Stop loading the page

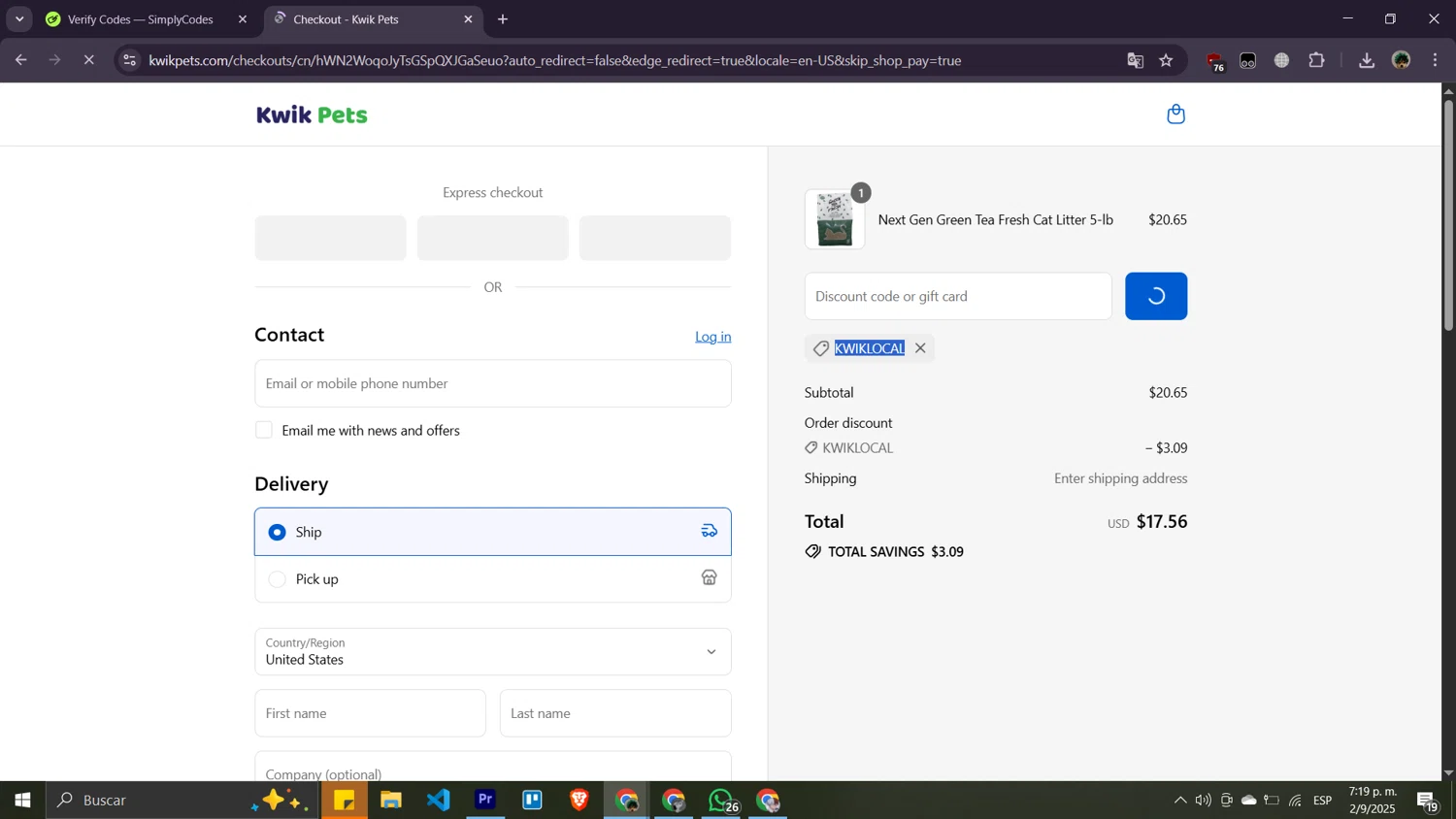pos(88,60)
